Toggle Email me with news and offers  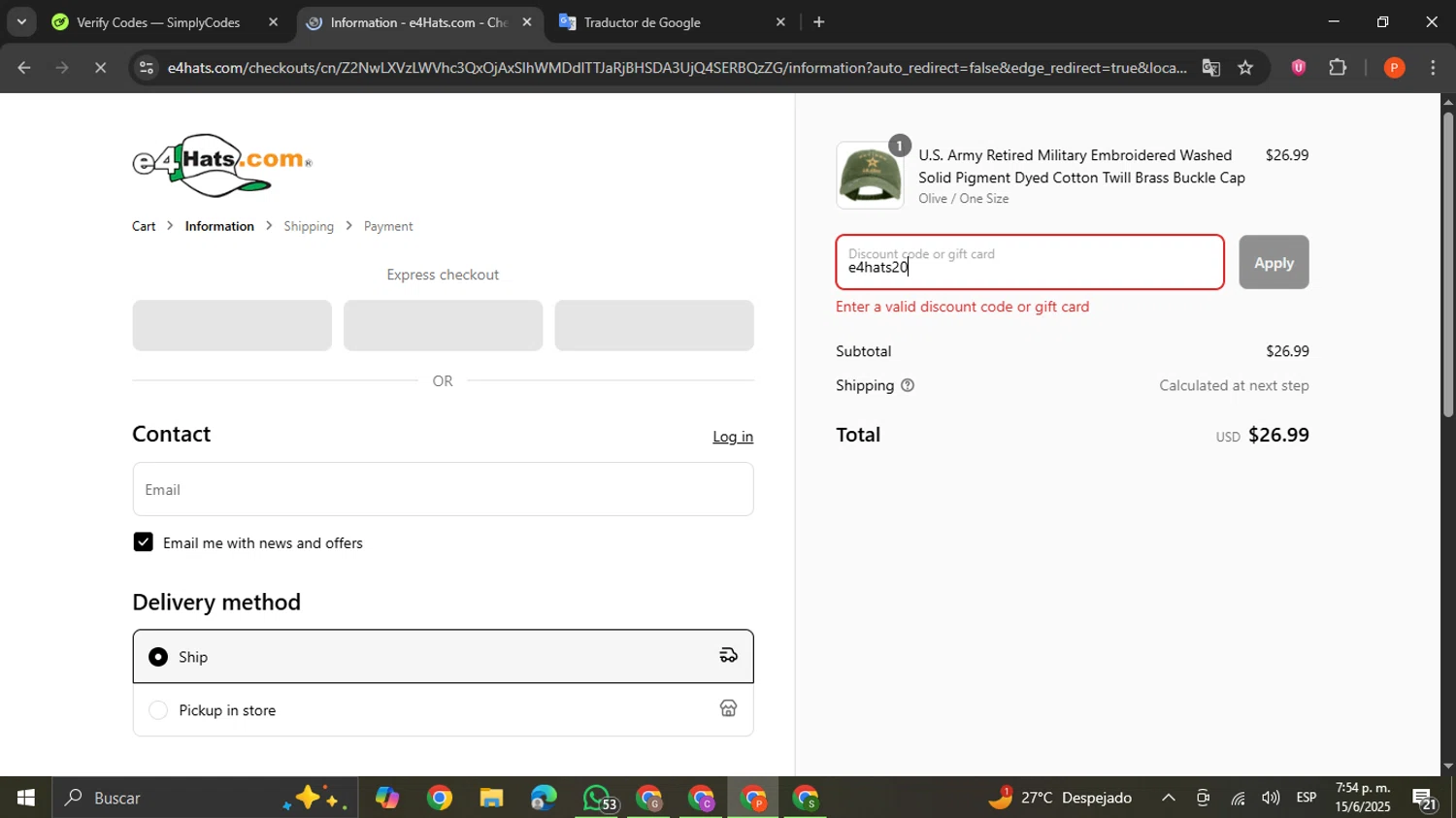click(x=143, y=542)
